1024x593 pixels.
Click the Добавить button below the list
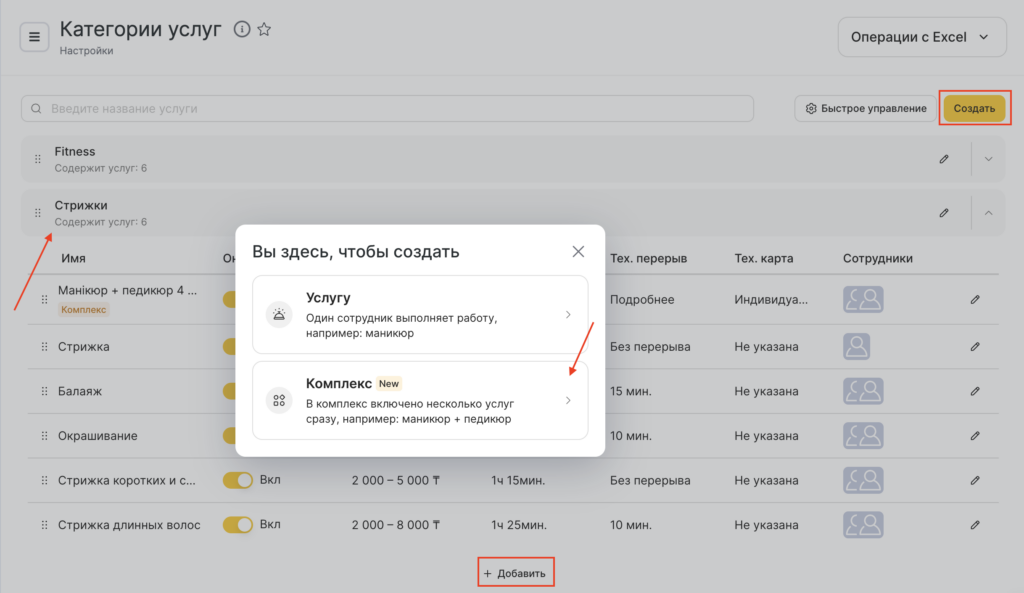coord(515,573)
